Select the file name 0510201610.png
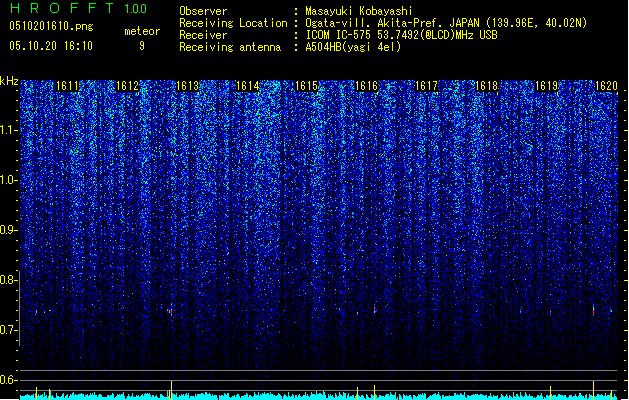The image size is (629, 400). click(51, 26)
